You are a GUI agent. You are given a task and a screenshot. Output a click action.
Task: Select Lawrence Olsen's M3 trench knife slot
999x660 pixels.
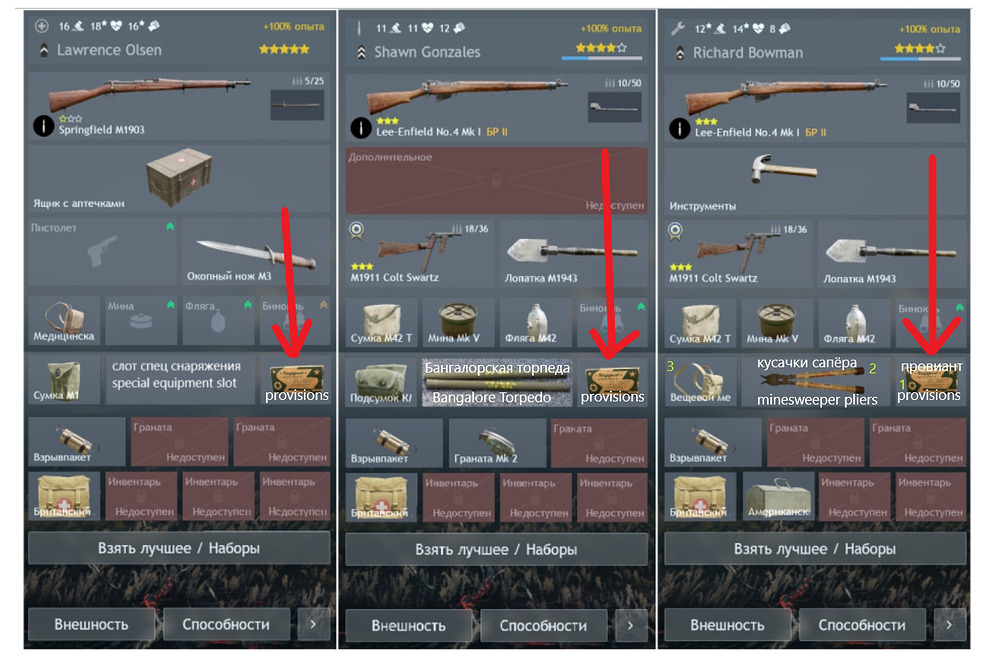click(255, 252)
